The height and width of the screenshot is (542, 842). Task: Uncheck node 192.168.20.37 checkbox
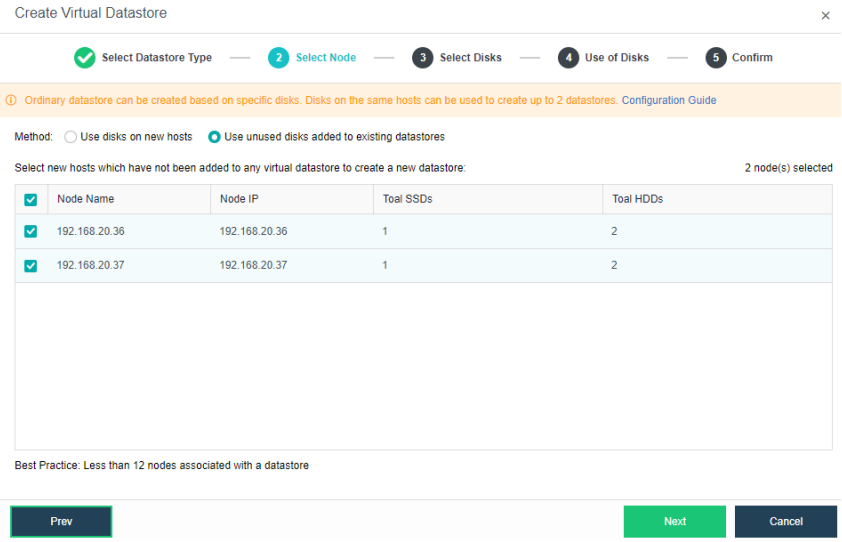point(31,266)
